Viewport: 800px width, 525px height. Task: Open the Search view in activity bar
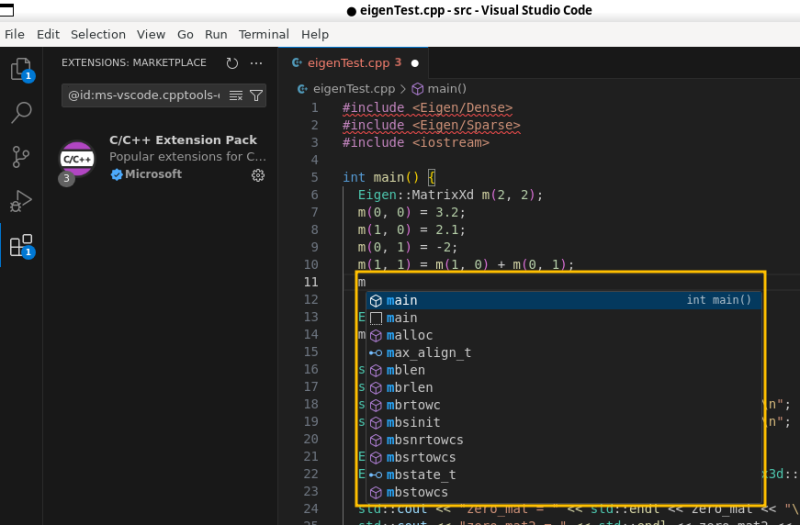pos(21,113)
